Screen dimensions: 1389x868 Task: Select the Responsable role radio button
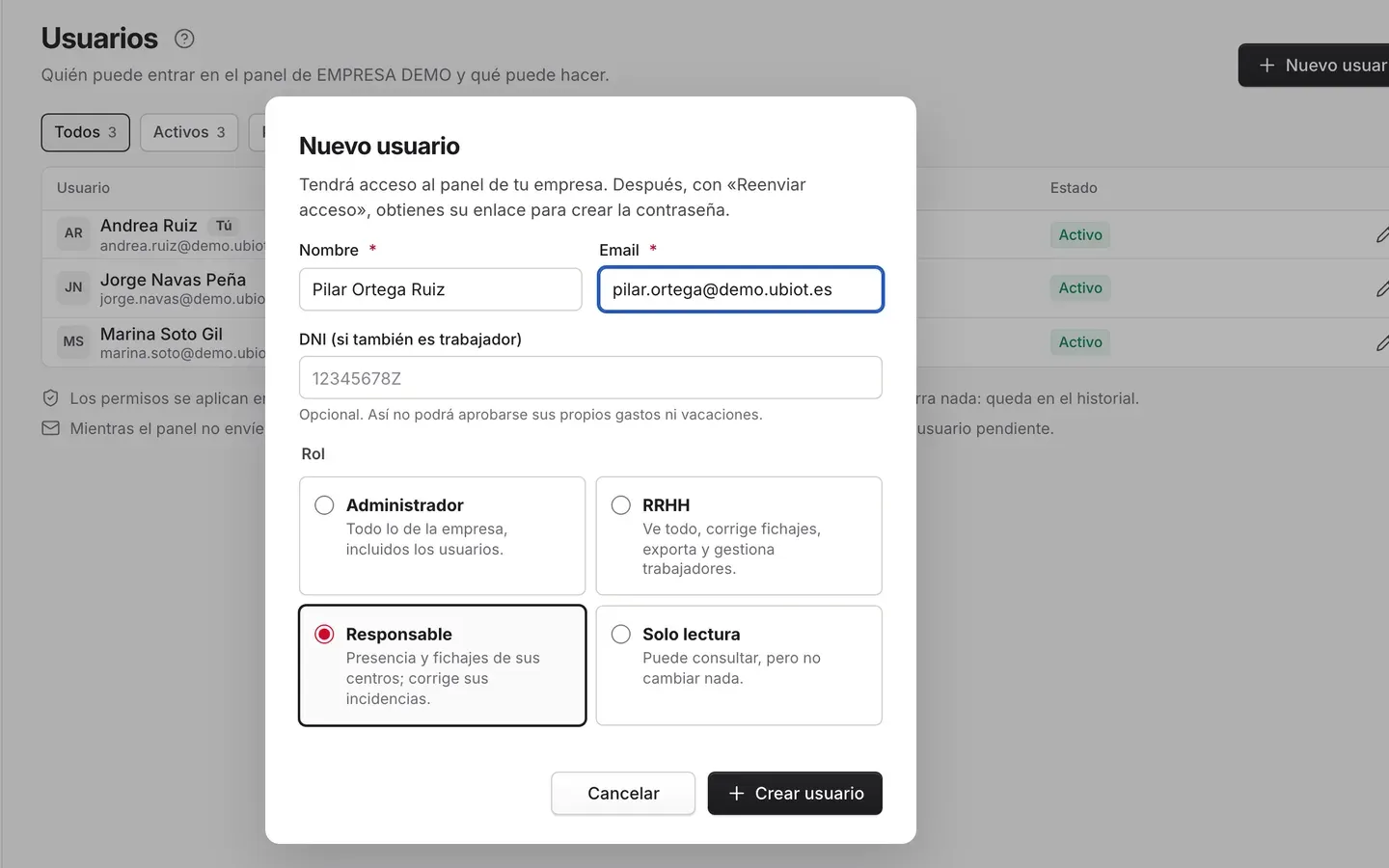(324, 635)
